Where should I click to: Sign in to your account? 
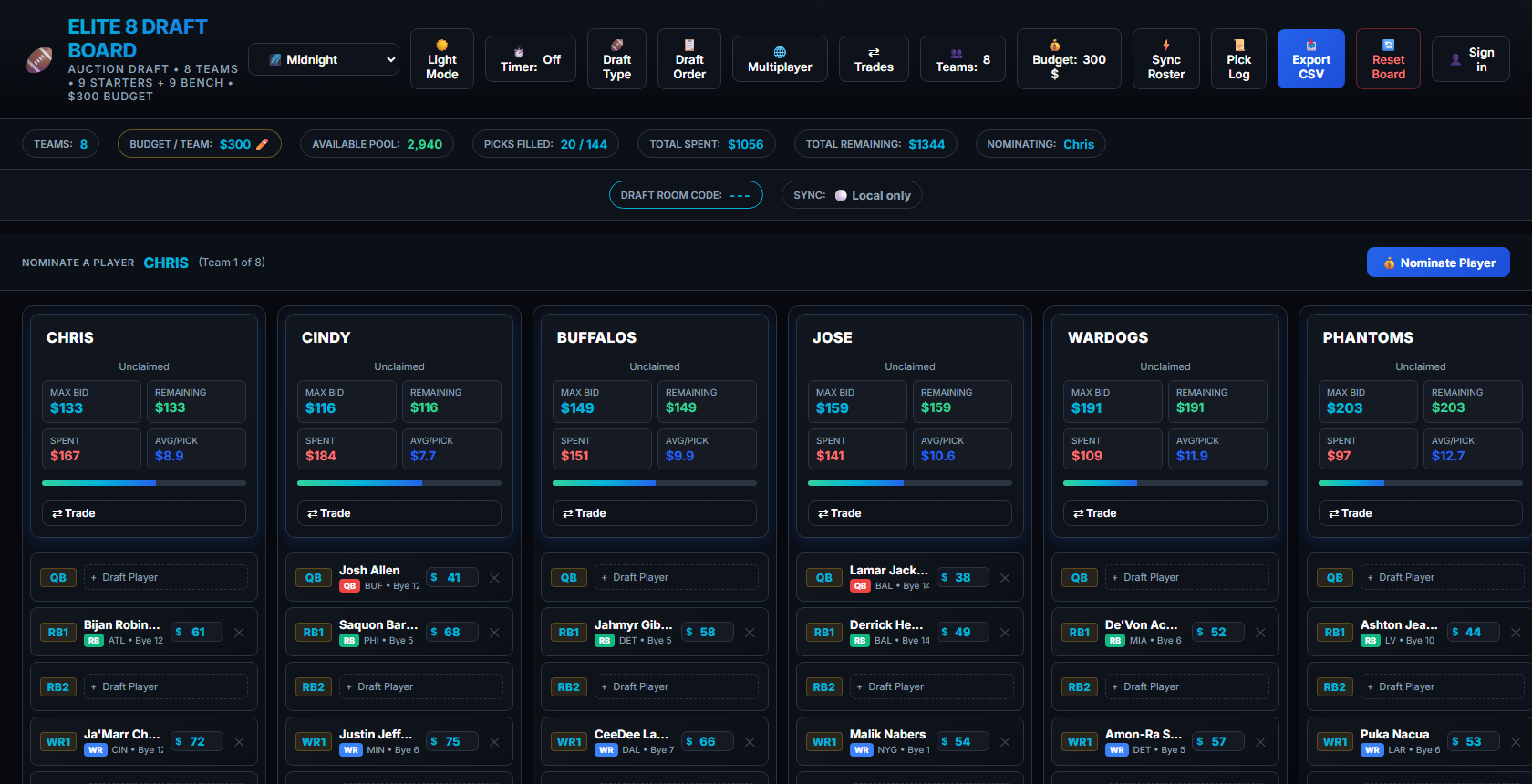1471,59
